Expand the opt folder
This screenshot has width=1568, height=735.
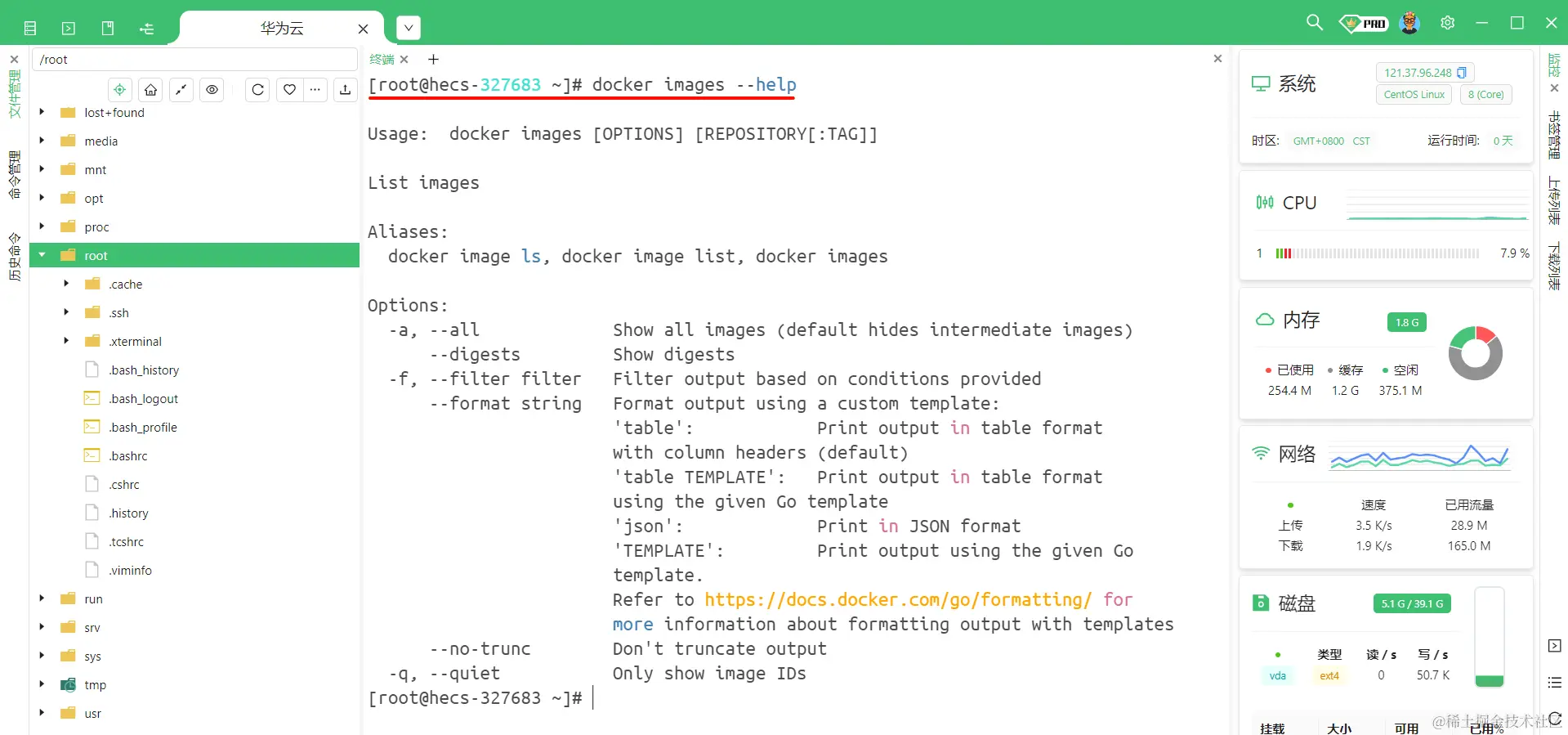42,199
